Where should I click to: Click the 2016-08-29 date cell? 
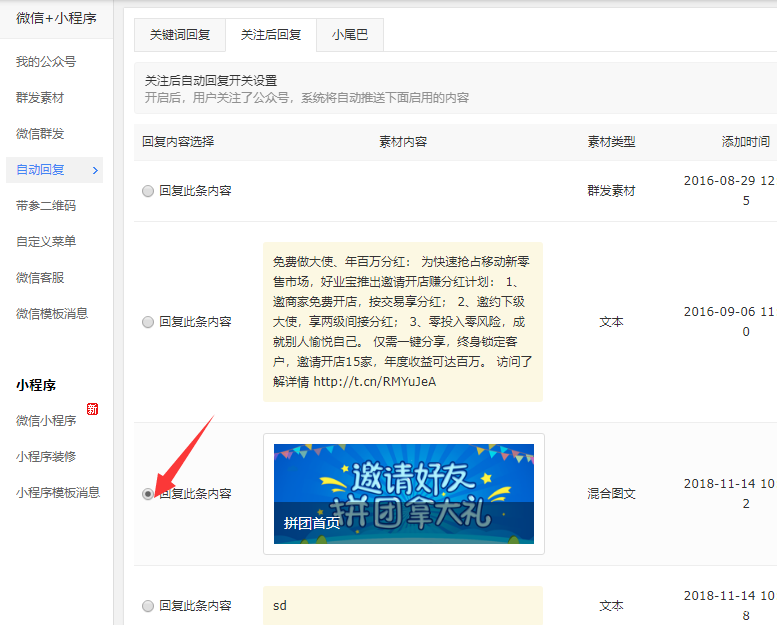[x=729, y=191]
